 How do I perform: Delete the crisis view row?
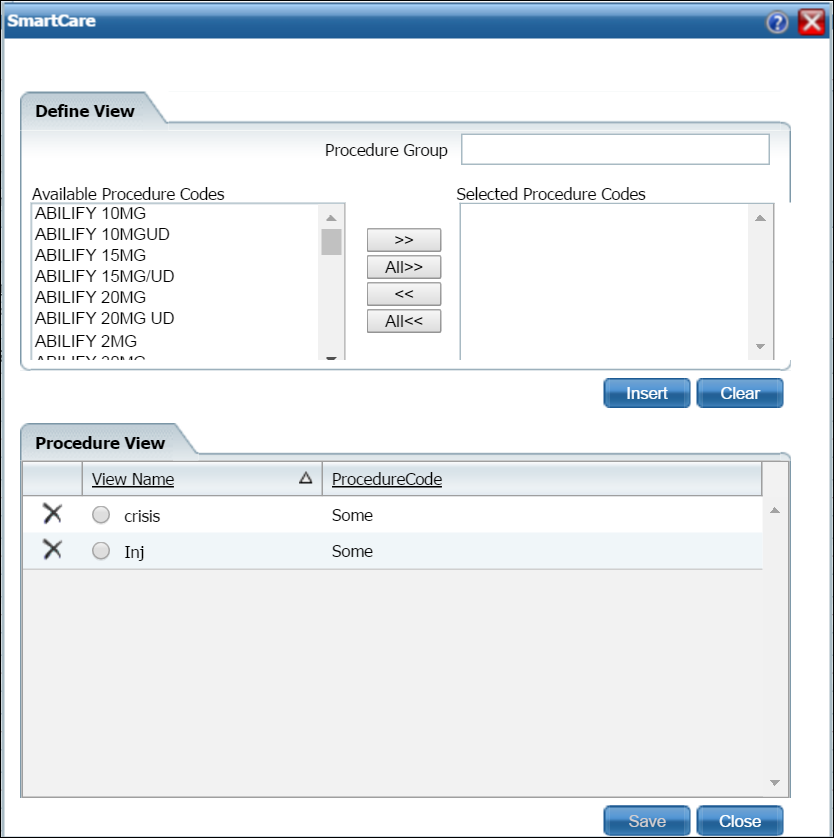pyautogui.click(x=51, y=513)
